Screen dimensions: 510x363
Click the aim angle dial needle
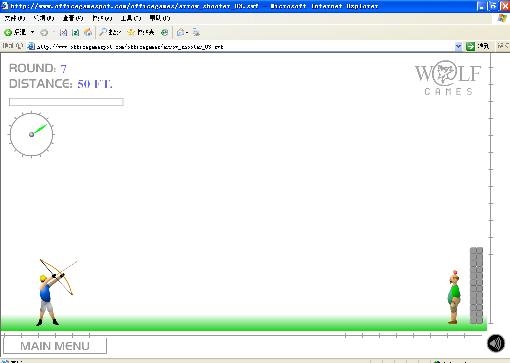[x=39, y=130]
